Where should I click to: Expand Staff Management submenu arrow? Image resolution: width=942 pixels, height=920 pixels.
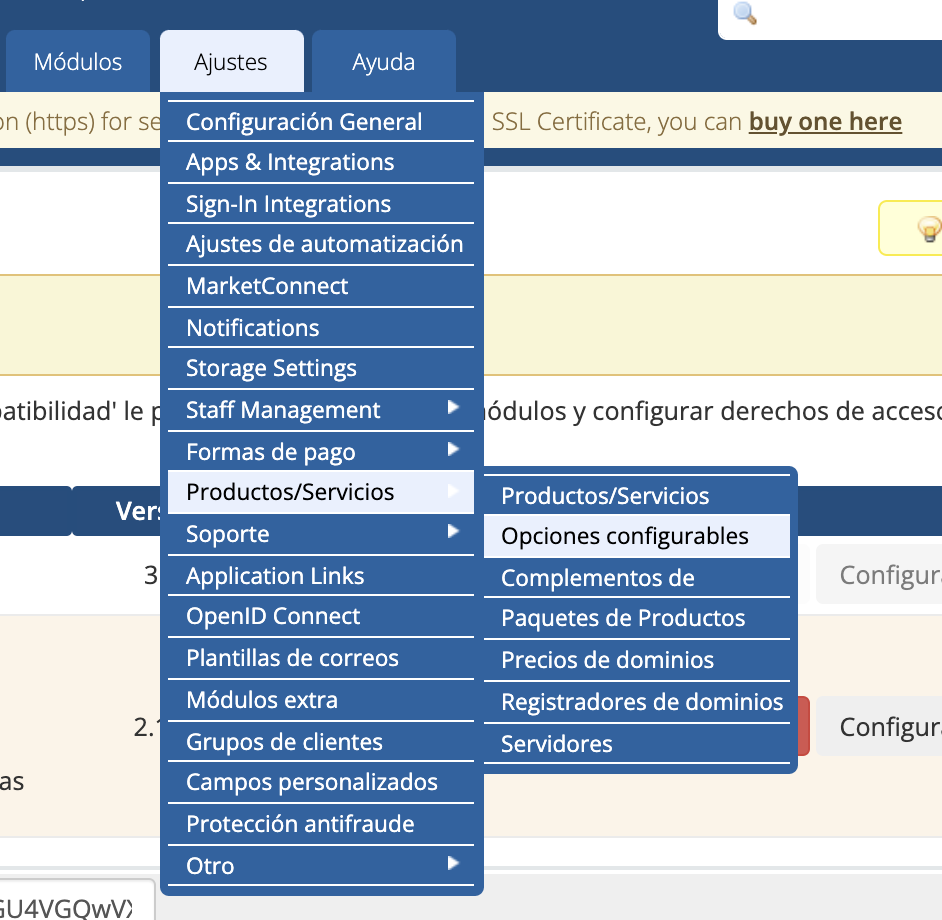[x=454, y=408]
